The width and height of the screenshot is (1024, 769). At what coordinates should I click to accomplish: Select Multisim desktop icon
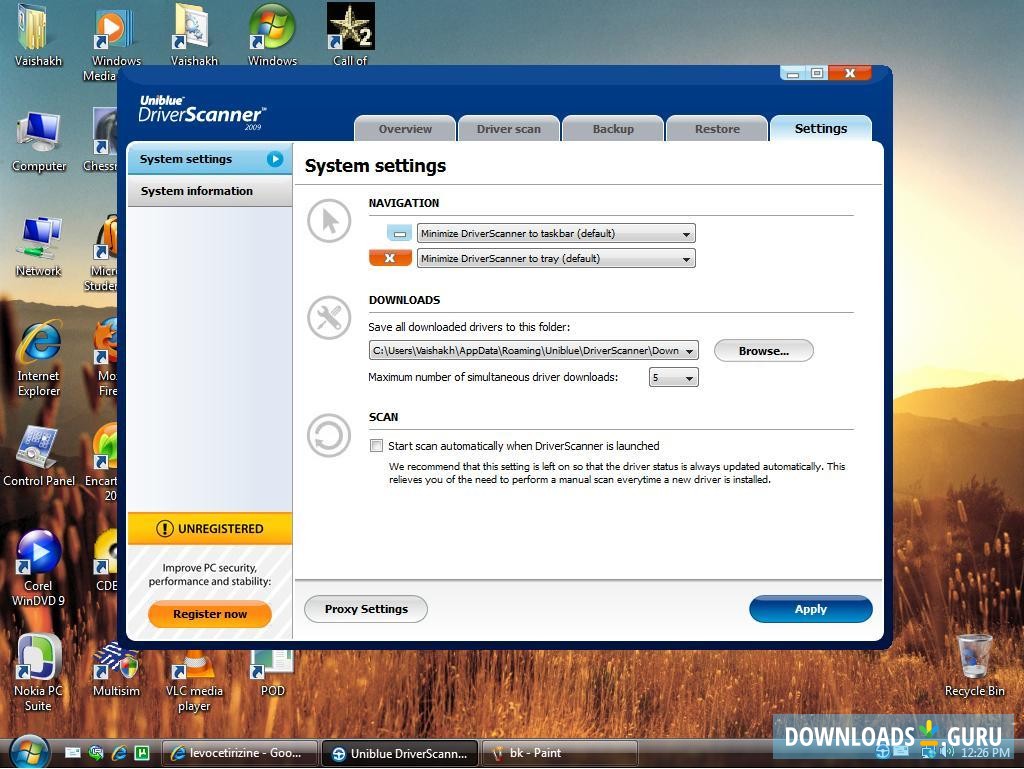[x=116, y=671]
